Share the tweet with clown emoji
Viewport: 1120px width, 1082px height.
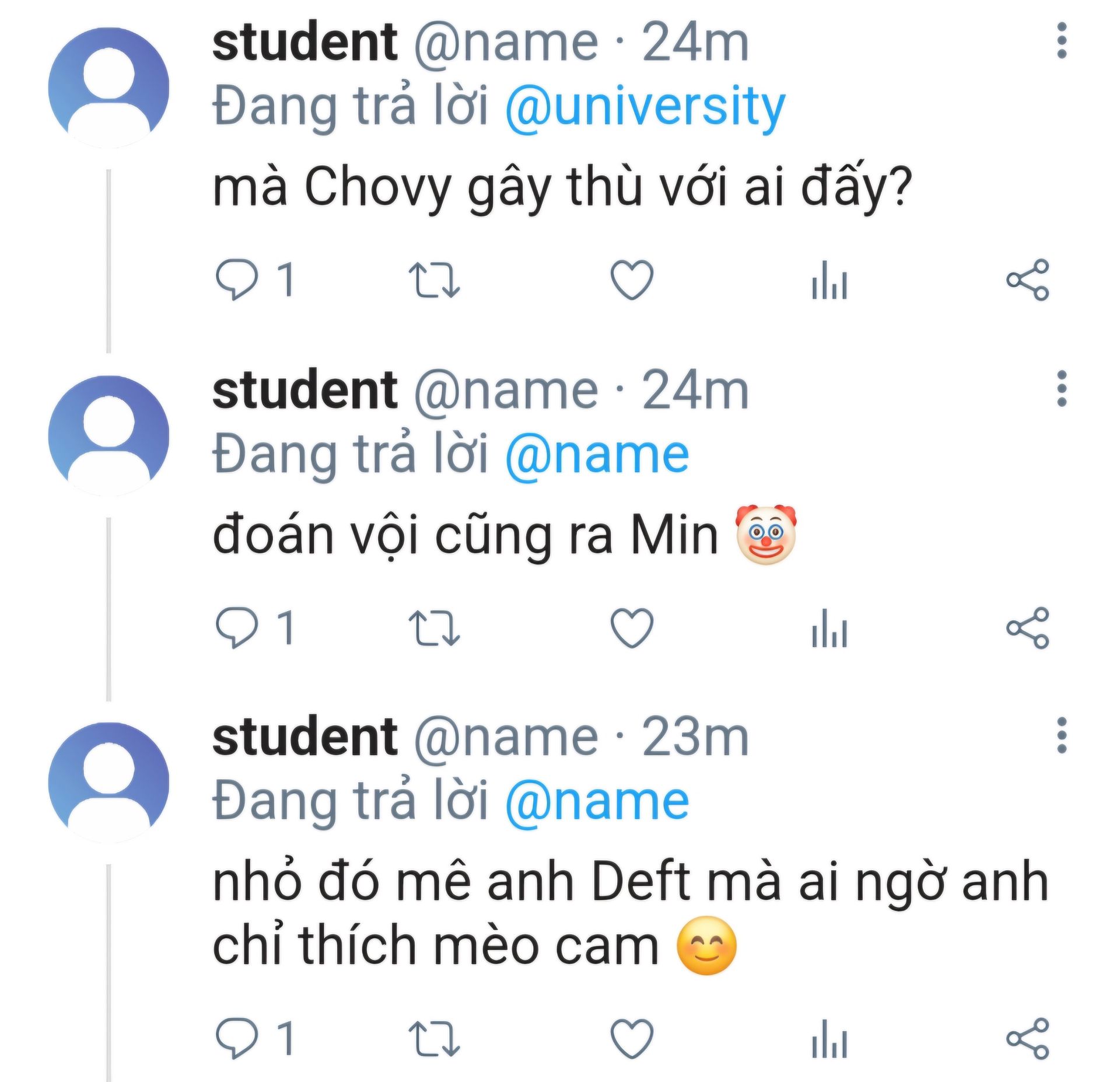click(1027, 628)
